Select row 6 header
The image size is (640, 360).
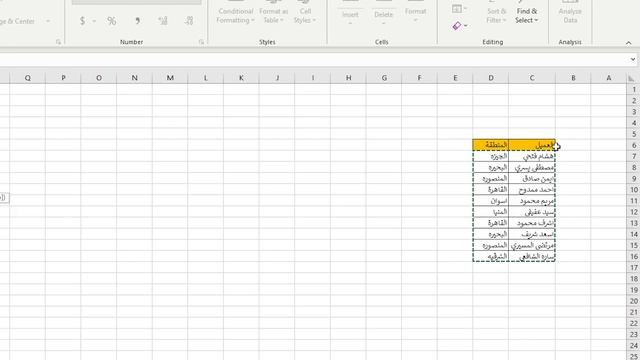coord(633,145)
